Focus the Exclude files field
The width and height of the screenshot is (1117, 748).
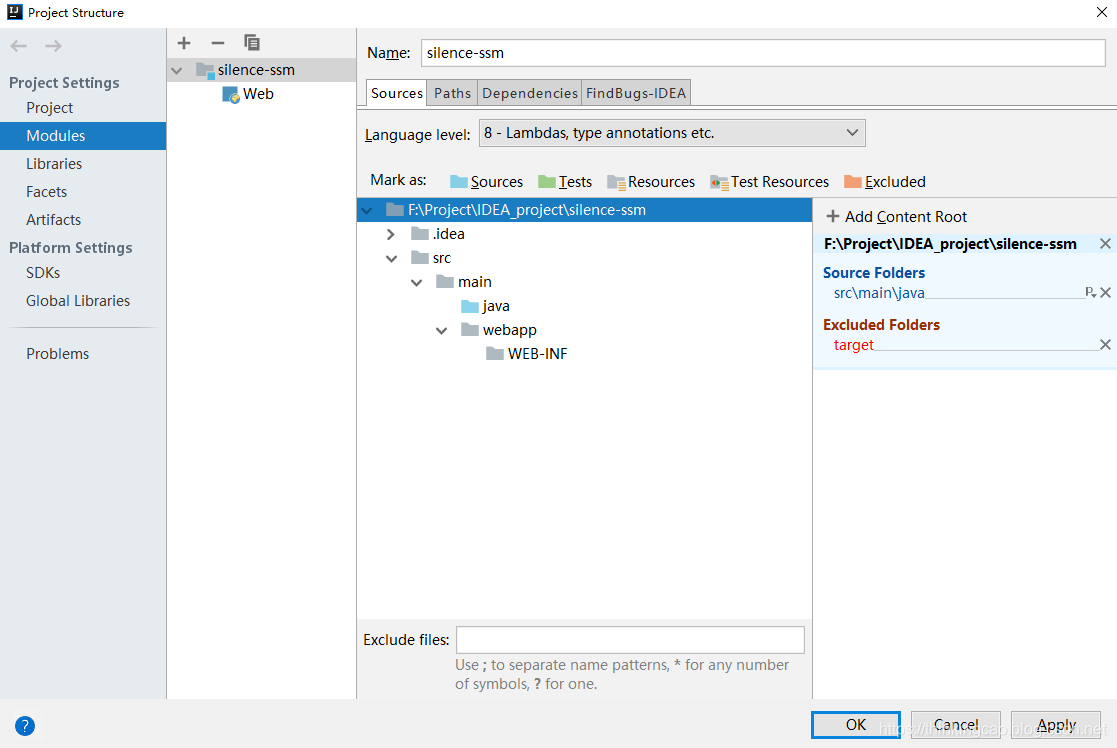(x=630, y=640)
